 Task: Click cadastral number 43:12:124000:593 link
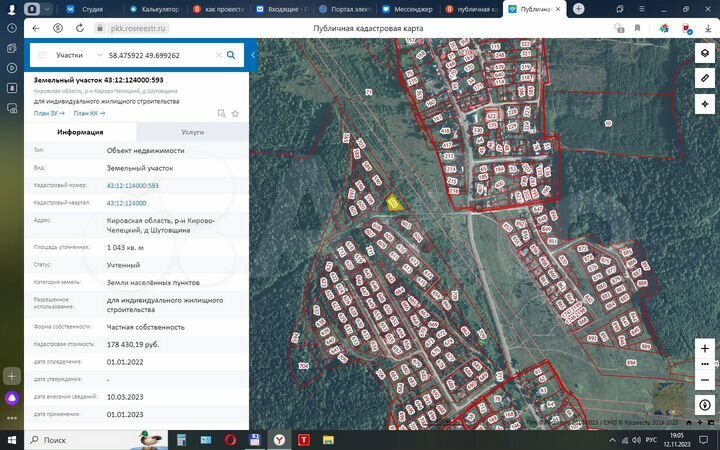pyautogui.click(x=133, y=185)
